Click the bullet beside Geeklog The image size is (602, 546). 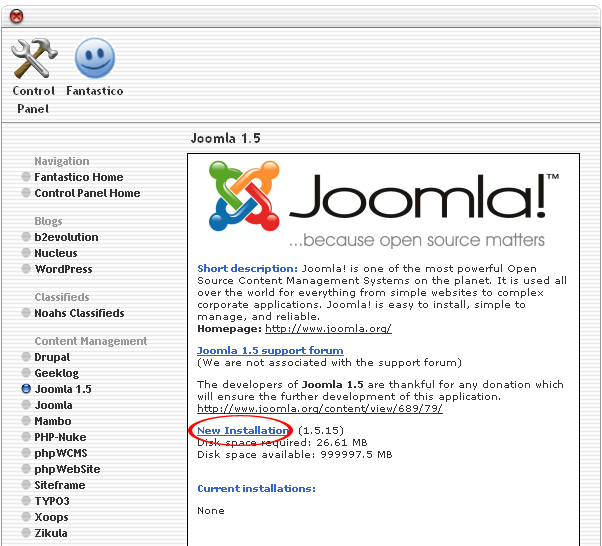pos(26,373)
